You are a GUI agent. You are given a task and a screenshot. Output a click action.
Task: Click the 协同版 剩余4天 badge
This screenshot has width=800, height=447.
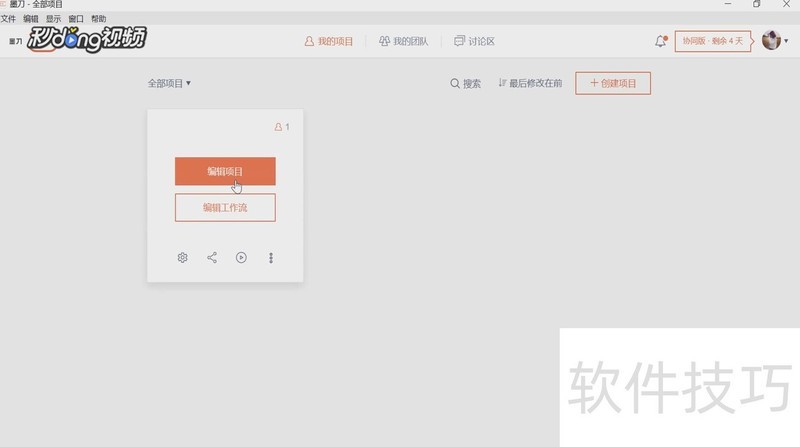714,41
